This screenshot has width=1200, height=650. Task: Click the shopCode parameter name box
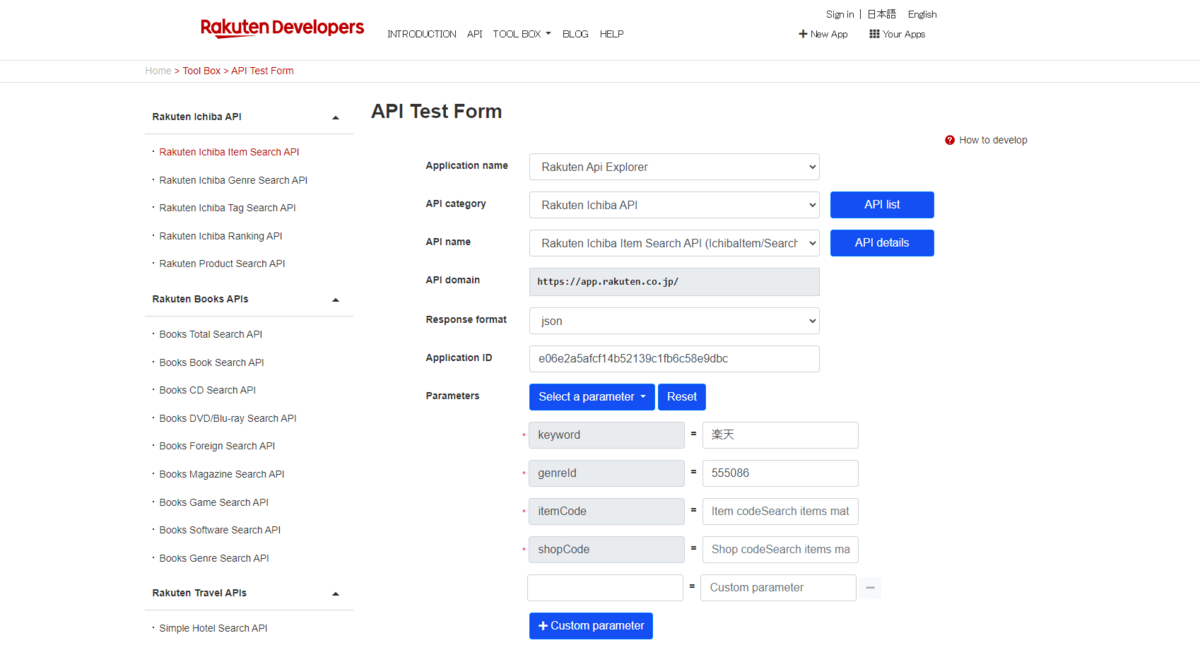[607, 549]
